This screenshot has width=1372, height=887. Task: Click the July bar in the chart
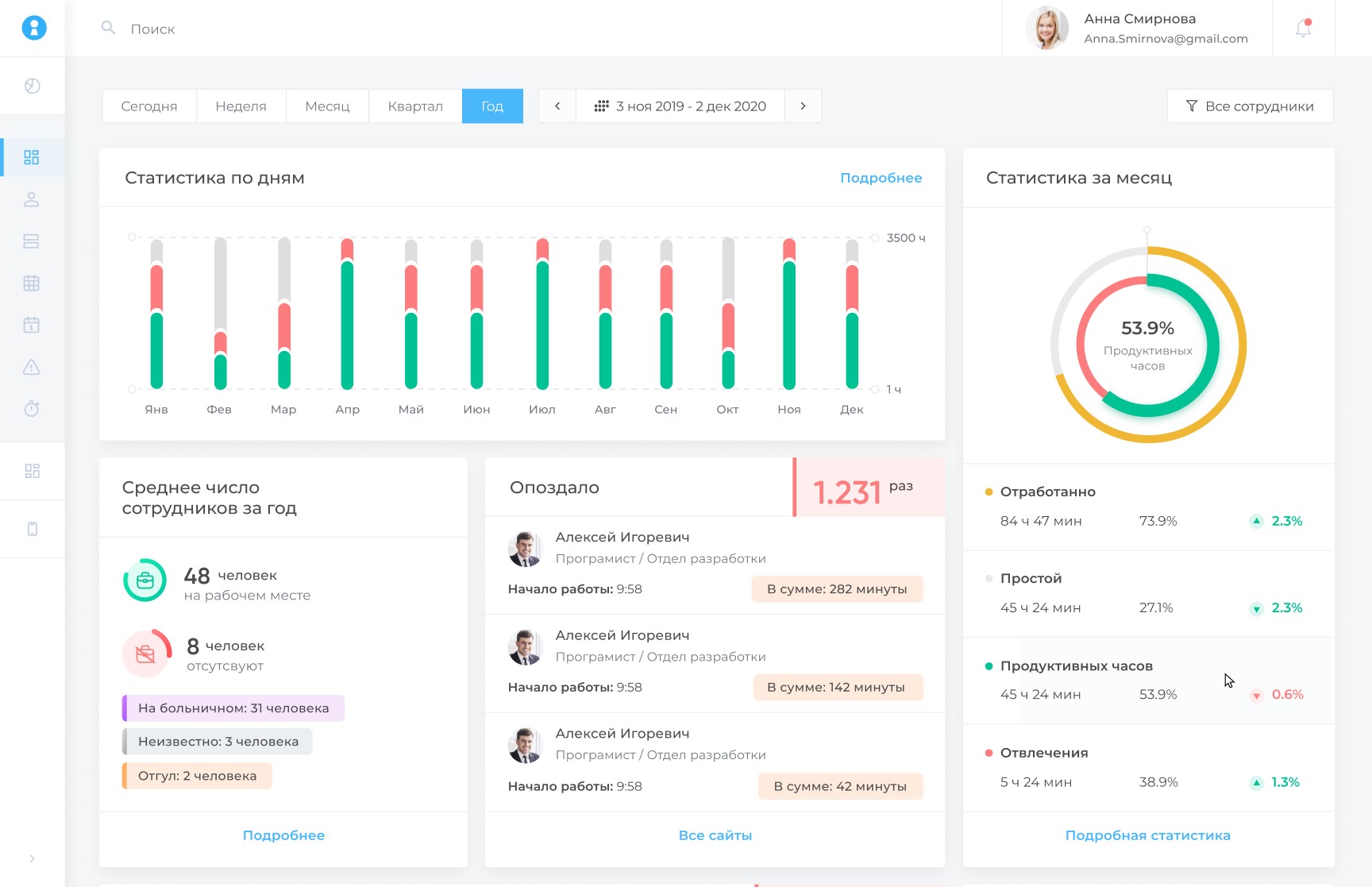(542, 314)
